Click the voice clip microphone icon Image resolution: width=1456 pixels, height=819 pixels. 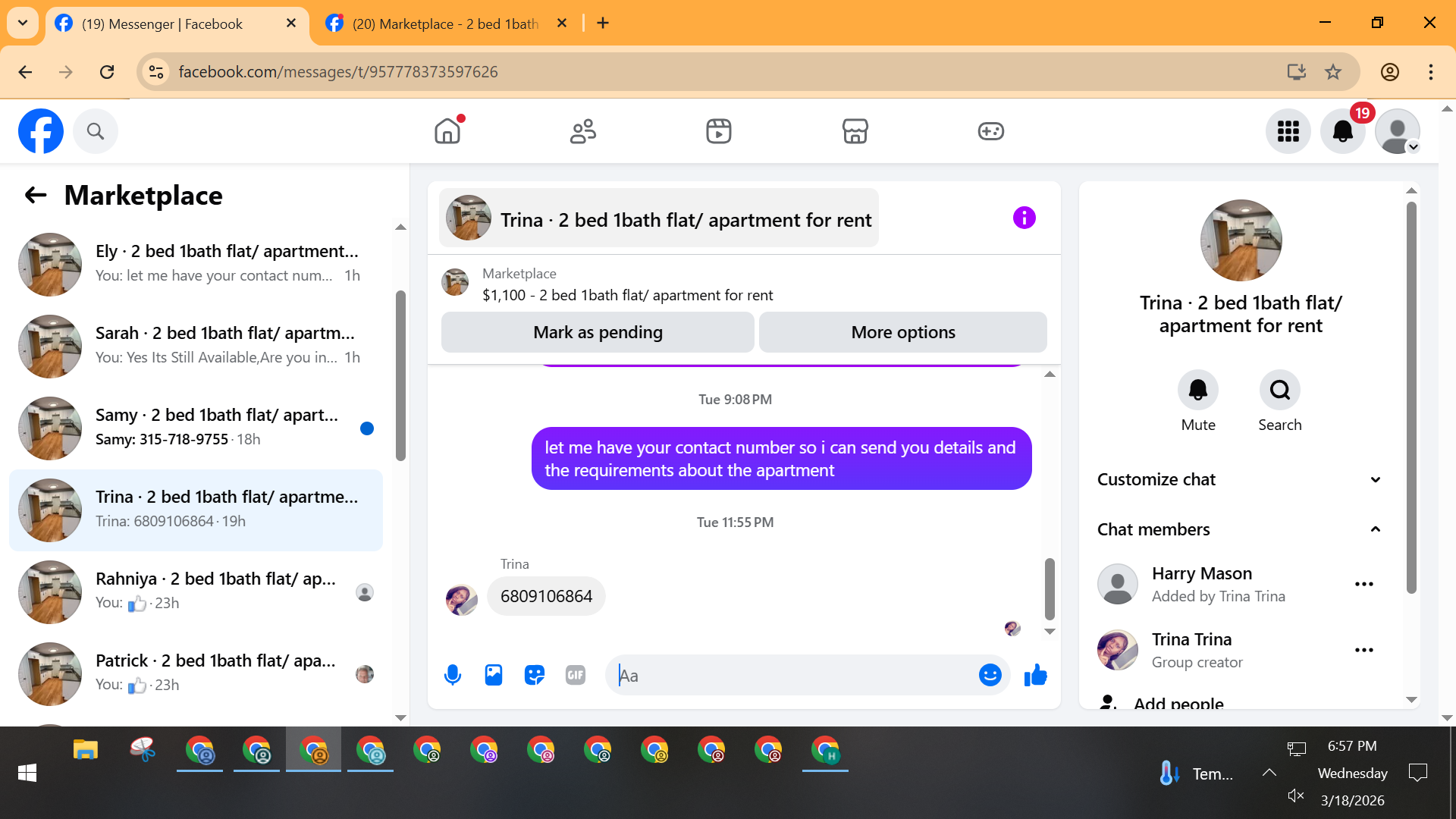tap(453, 675)
